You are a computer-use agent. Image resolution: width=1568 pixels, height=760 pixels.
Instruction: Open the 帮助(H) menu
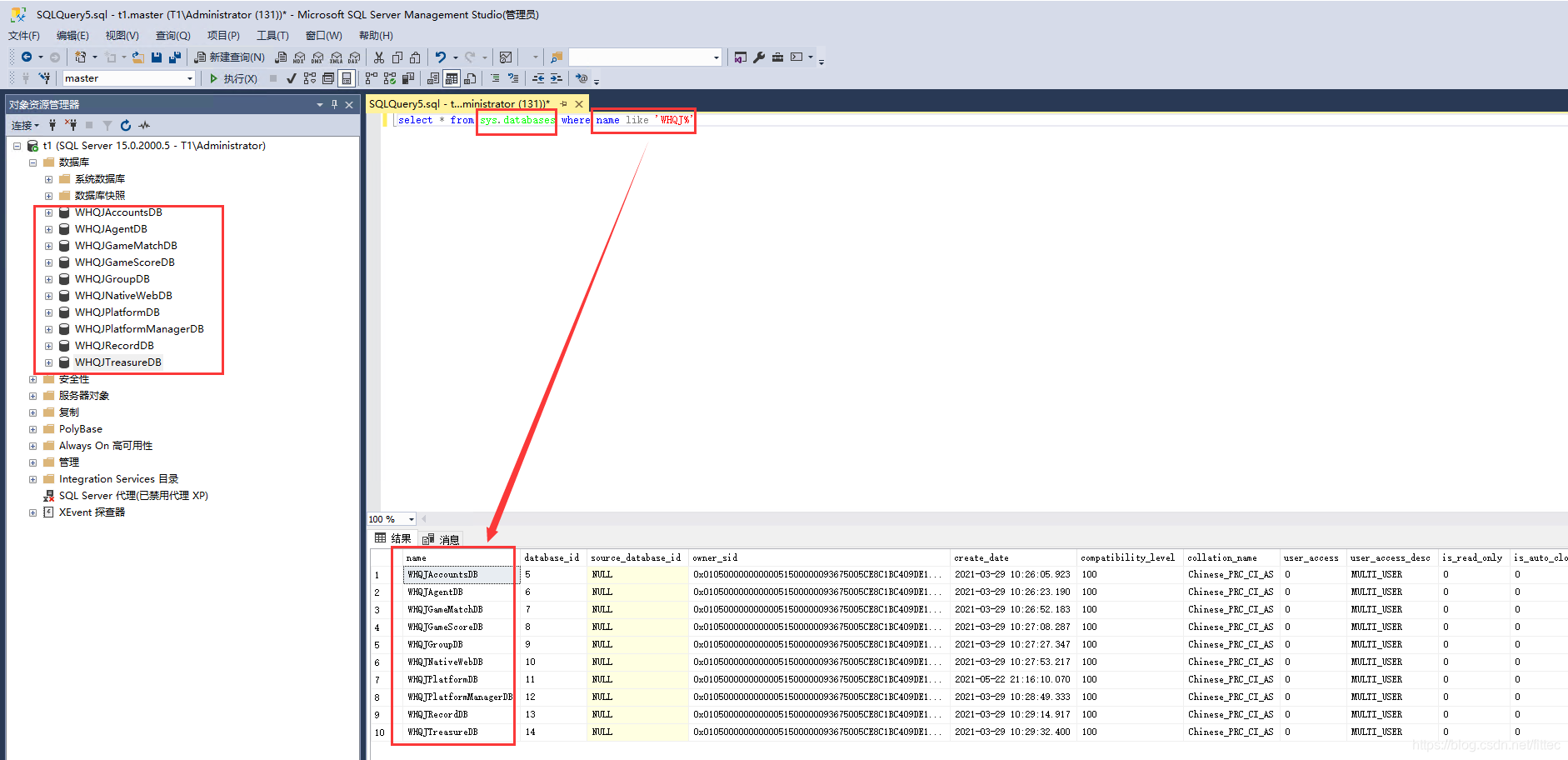pyautogui.click(x=376, y=36)
